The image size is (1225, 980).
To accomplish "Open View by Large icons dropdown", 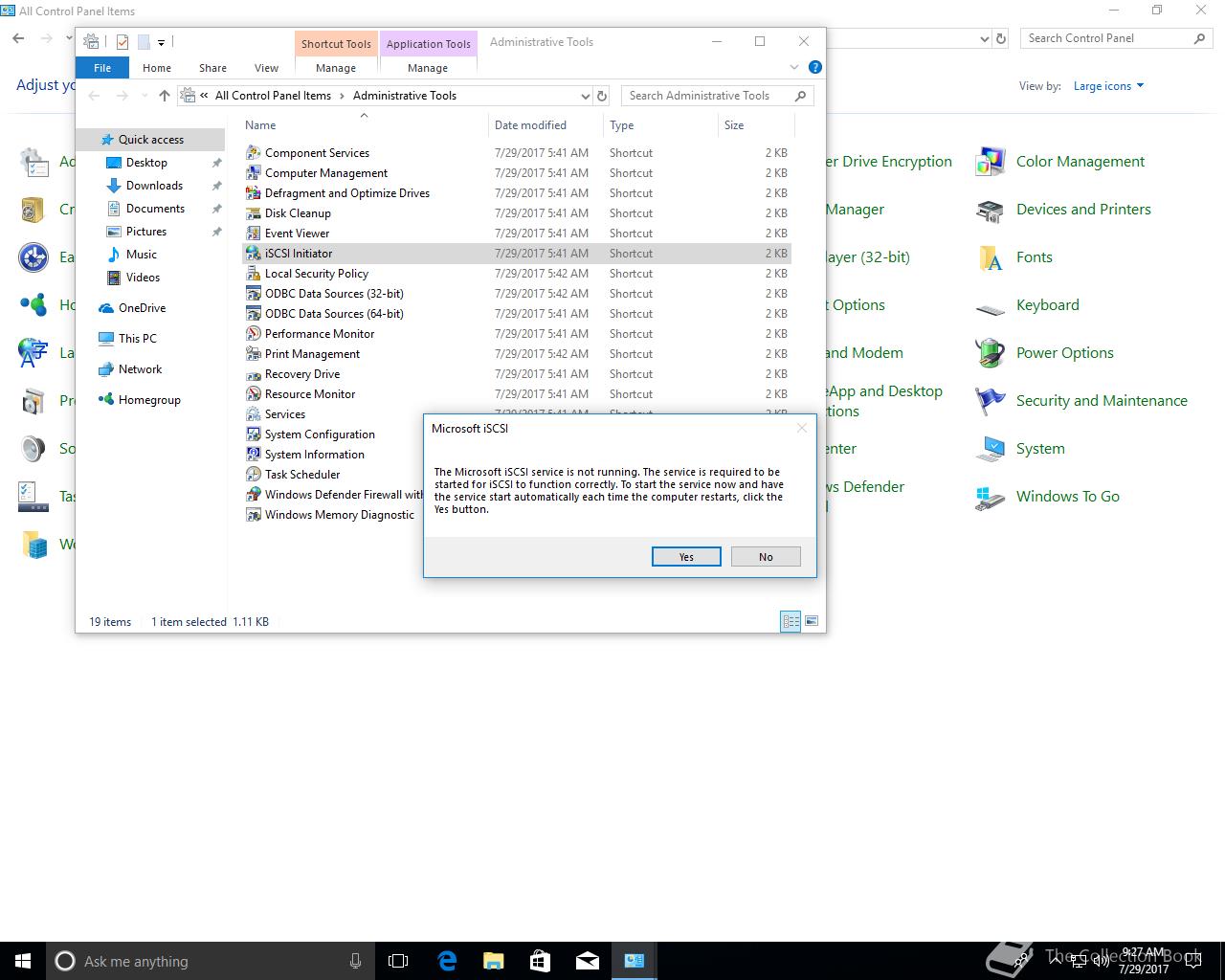I will pyautogui.click(x=1108, y=86).
